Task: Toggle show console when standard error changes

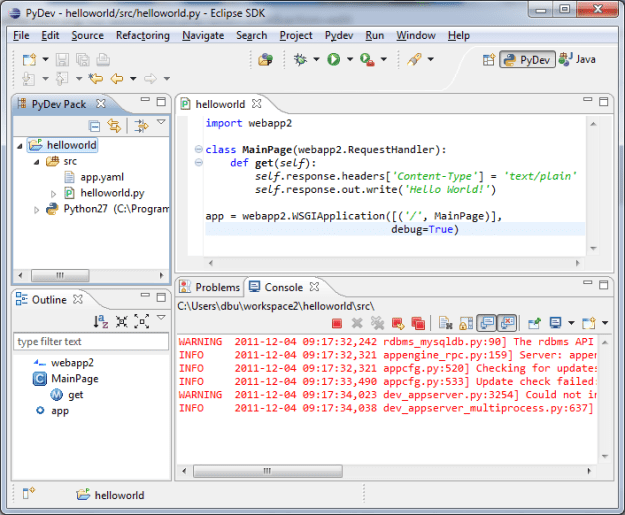Action: point(507,323)
